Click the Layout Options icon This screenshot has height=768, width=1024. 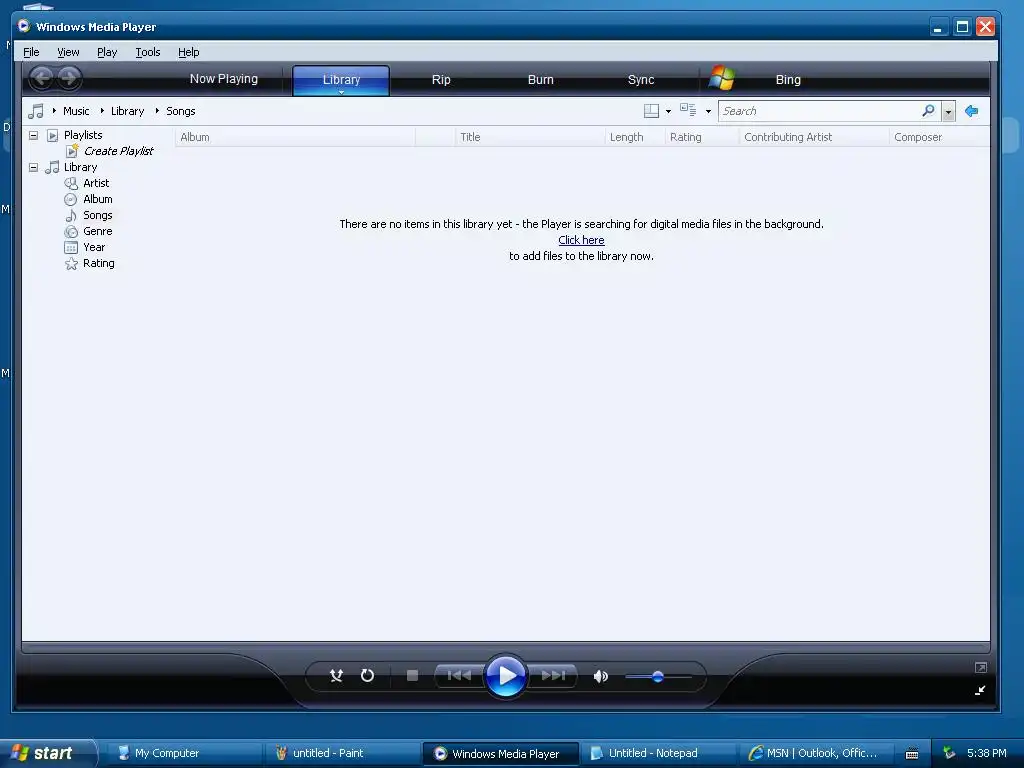click(651, 111)
